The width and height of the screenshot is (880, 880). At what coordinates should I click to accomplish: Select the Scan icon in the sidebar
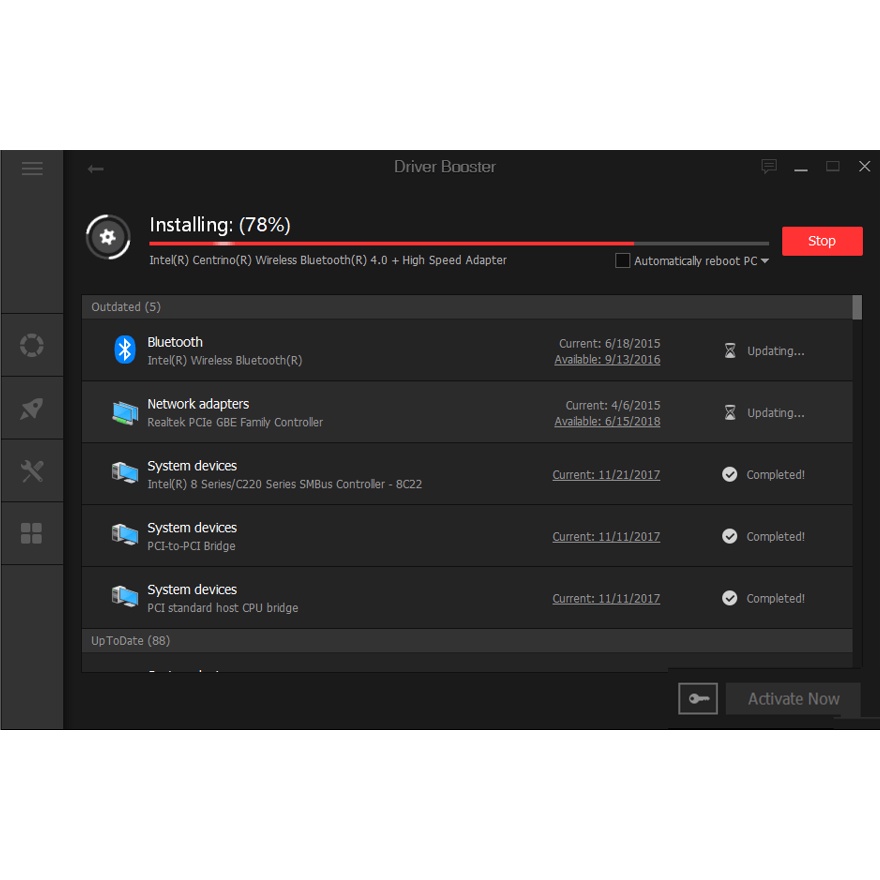[x=31, y=345]
